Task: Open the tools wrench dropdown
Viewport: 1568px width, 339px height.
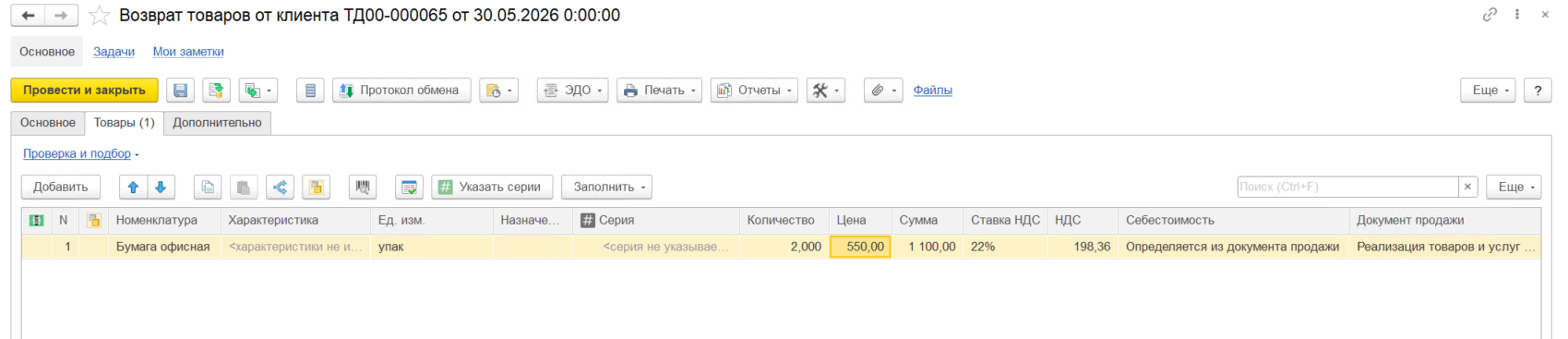Action: point(826,91)
